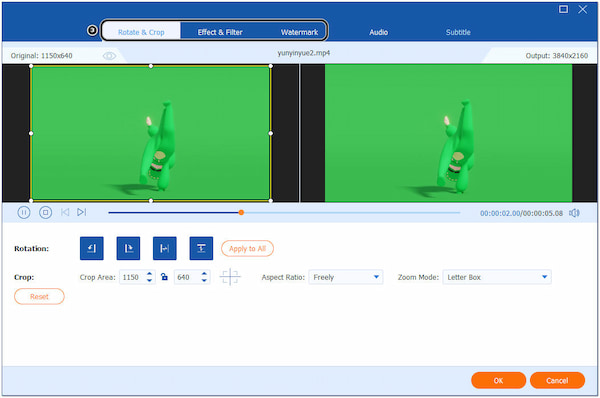Open the Audio tab

click(x=378, y=32)
